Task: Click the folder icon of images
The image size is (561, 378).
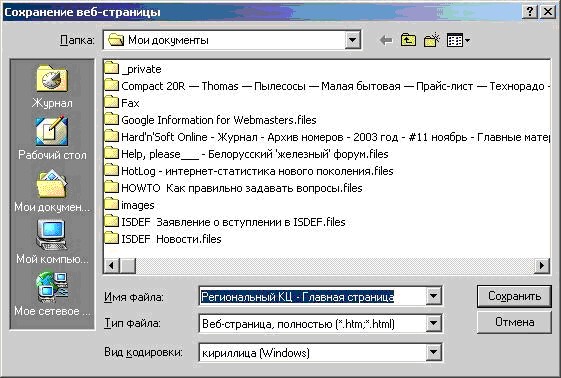Action: click(x=111, y=204)
